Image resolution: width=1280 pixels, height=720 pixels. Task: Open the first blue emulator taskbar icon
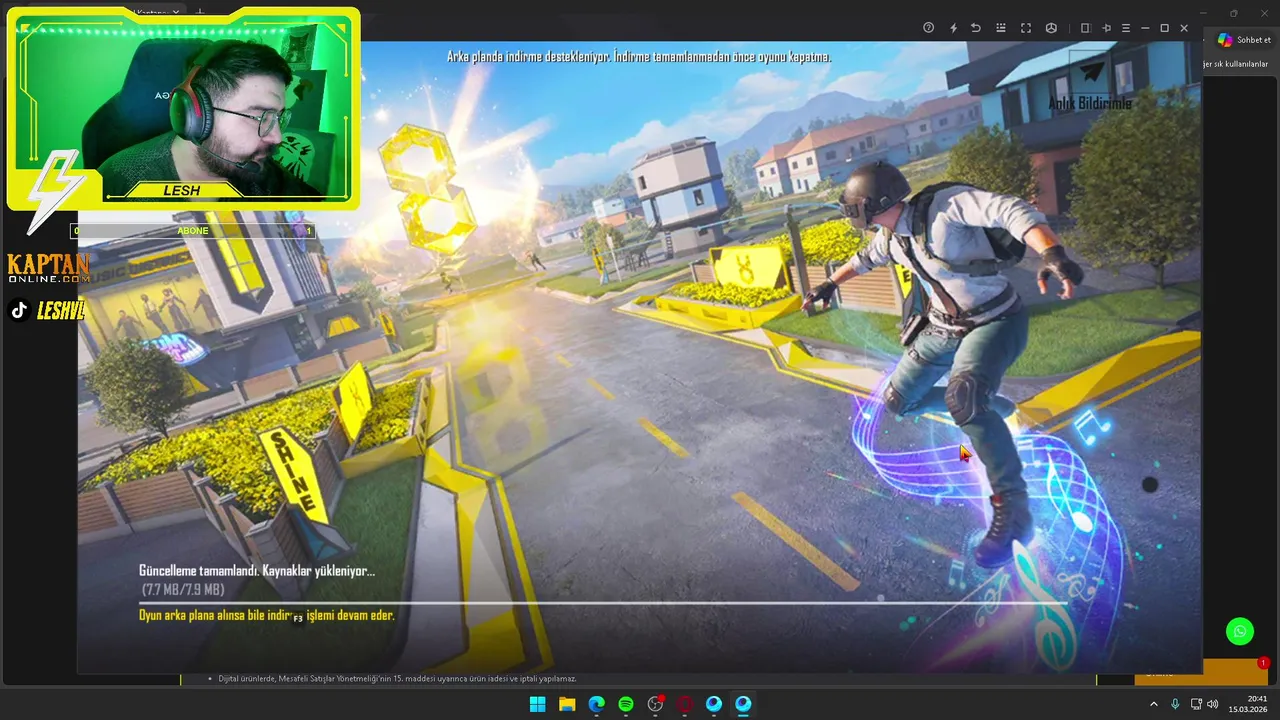tap(714, 704)
